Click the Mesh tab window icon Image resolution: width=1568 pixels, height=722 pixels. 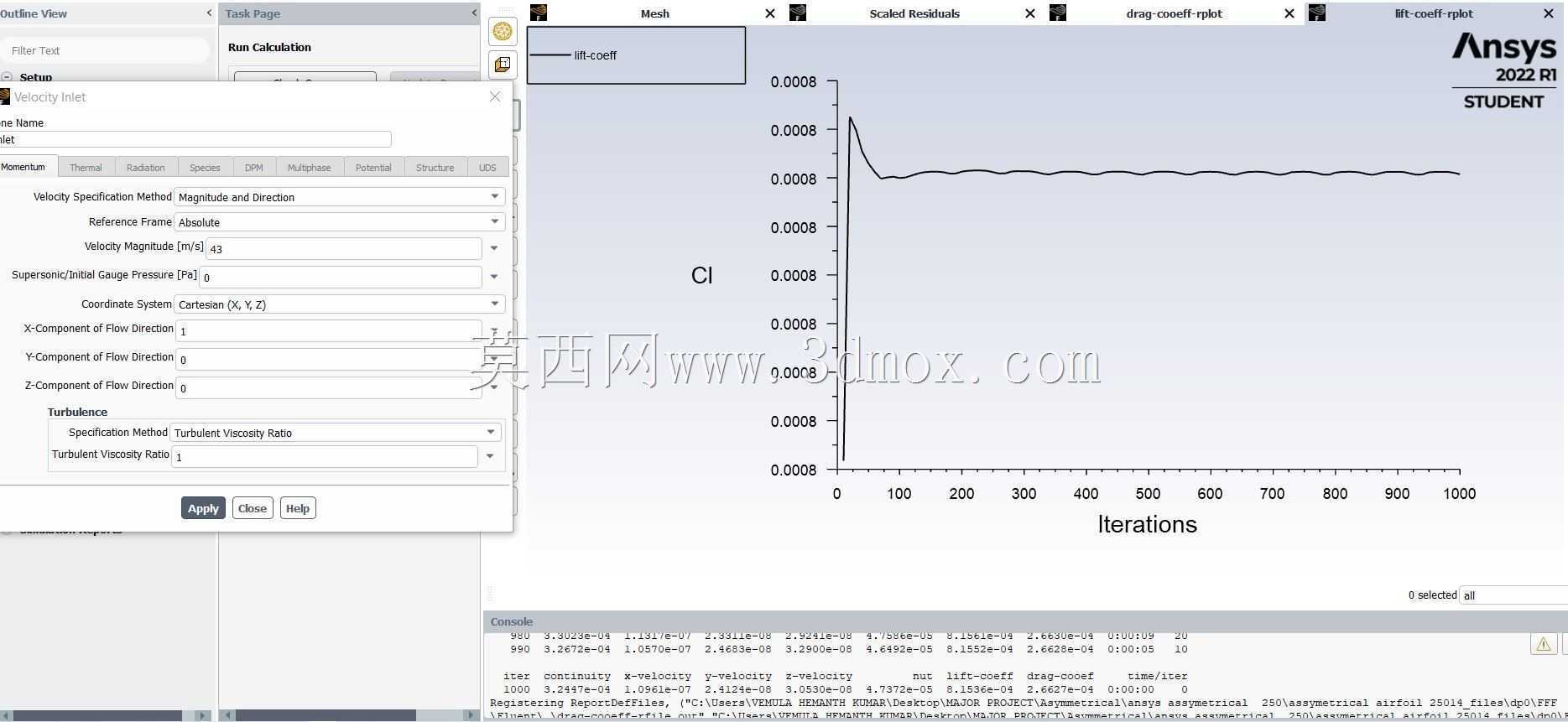[x=539, y=13]
